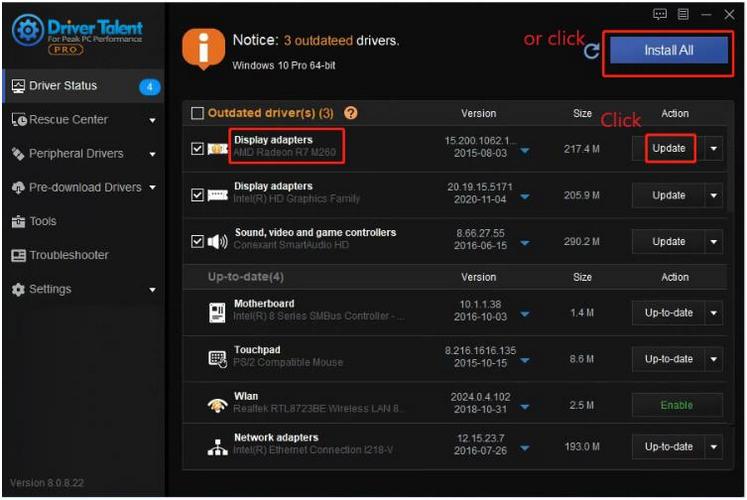Click the blue badge showing 4
Viewport: 747px width, 500px height.
pos(150,87)
